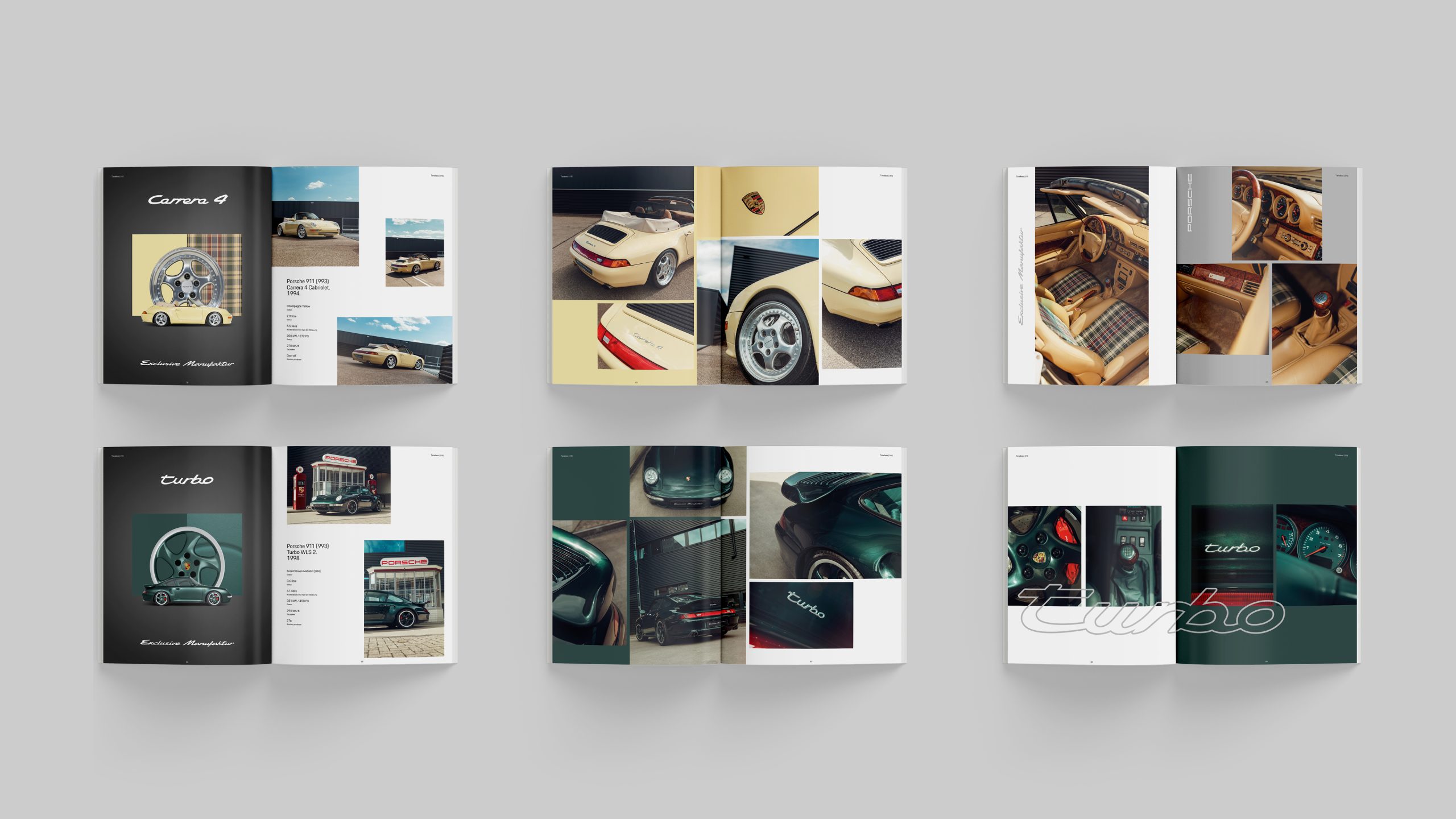
Task: Open the gas station photo with red pump
Action: click(338, 485)
